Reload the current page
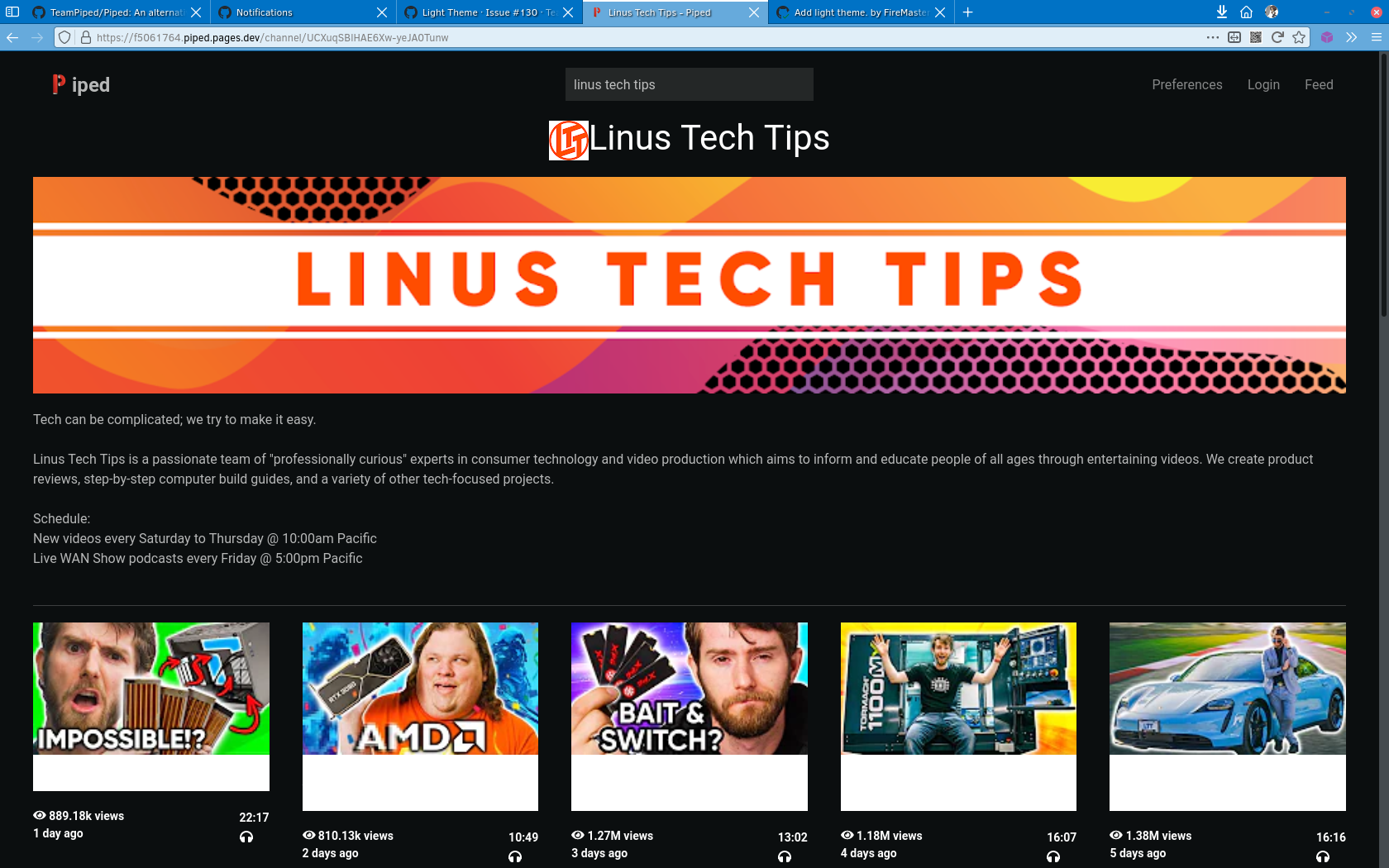The image size is (1389, 868). coord(1277,36)
